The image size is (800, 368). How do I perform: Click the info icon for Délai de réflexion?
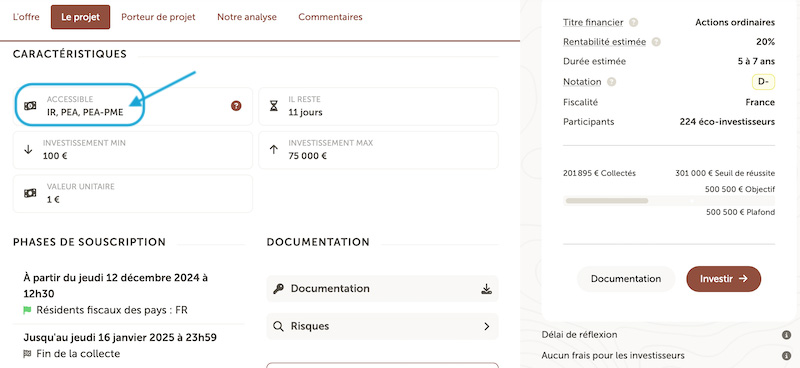(786, 335)
